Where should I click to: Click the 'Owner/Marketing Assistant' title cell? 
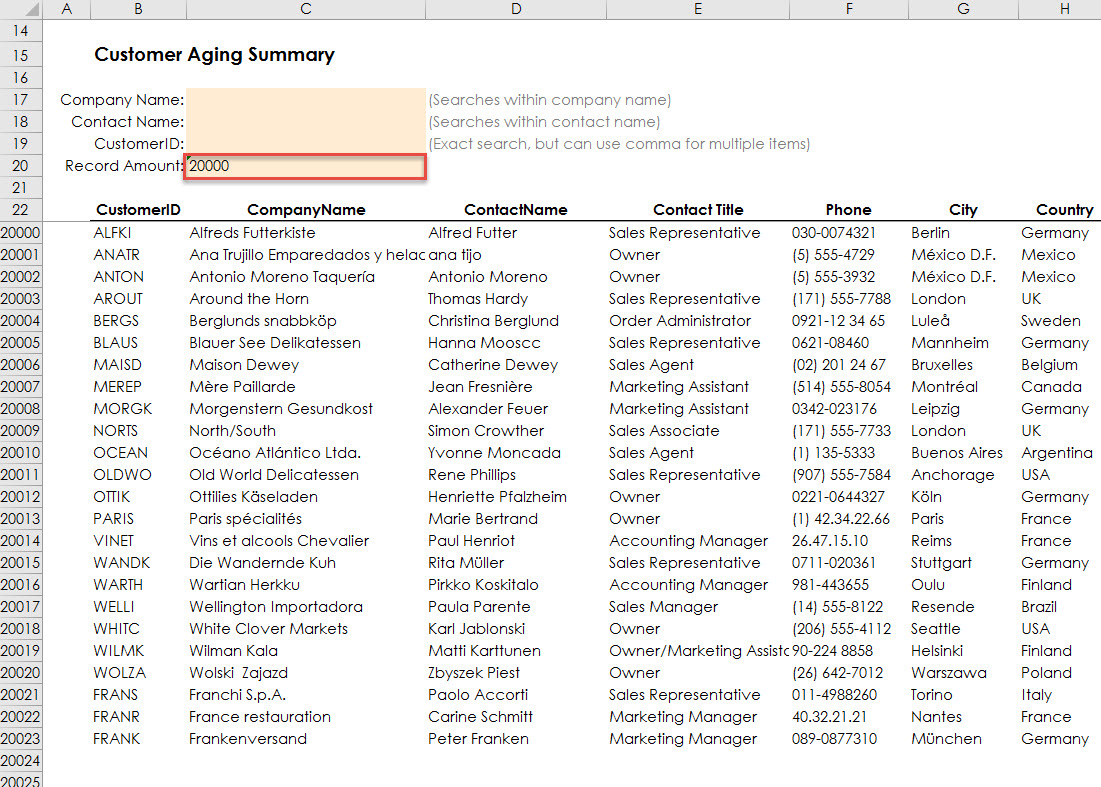pos(699,651)
